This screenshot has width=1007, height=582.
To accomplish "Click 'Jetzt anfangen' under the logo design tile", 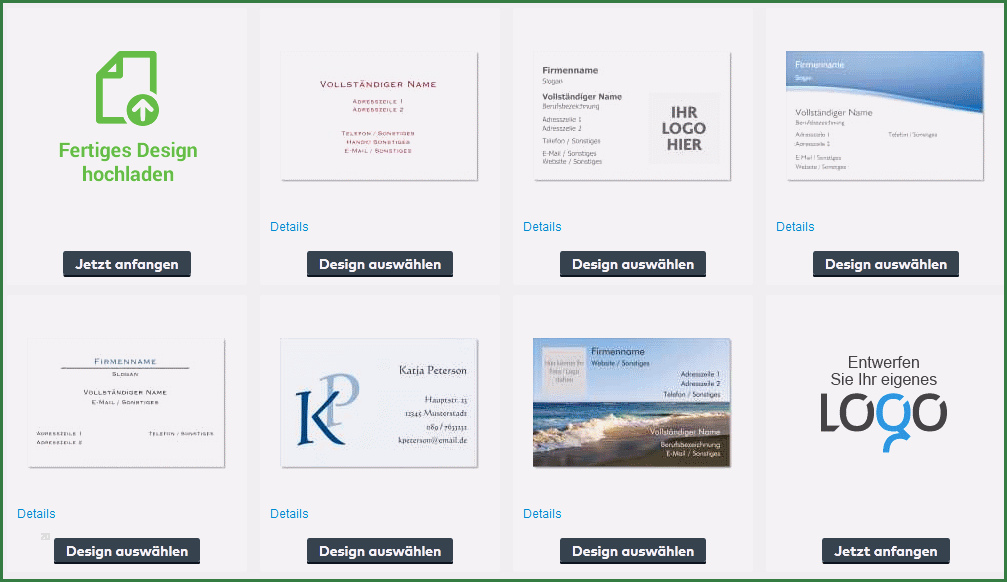I will tap(886, 551).
